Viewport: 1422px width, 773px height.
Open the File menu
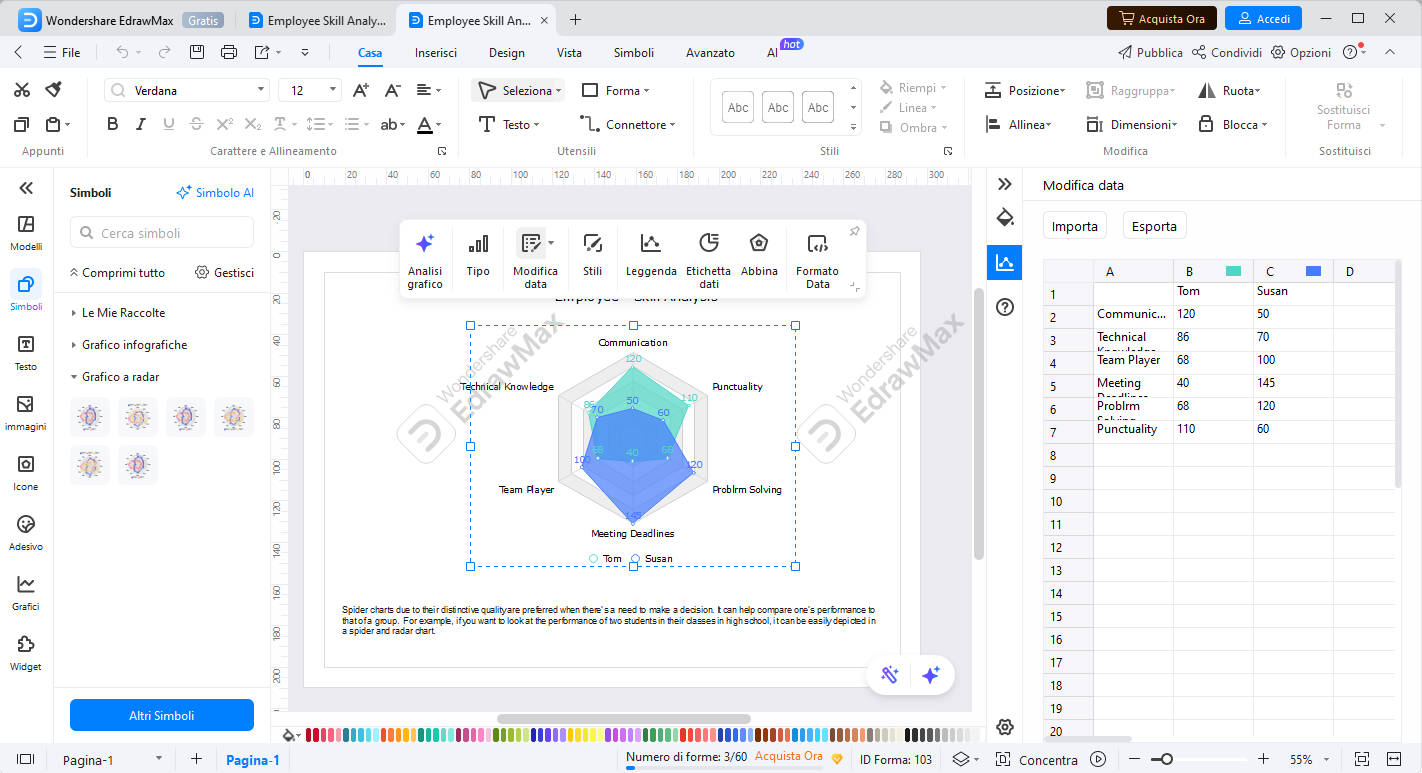62,52
